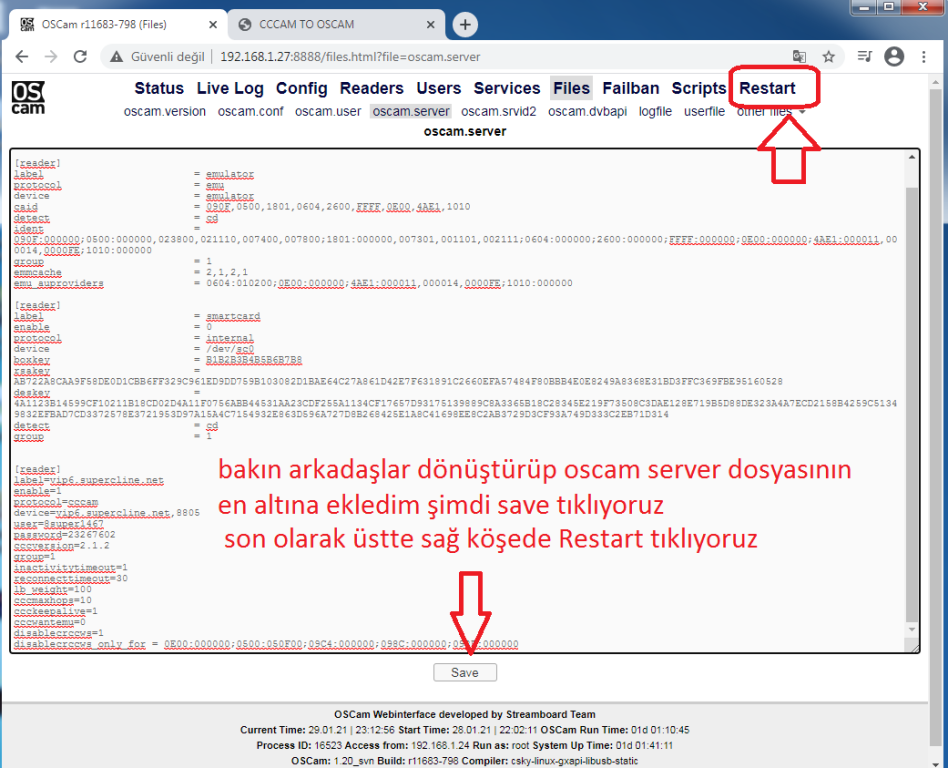Click the 'password=23267602' line in editor
Screen dimensions: 948x768
[65, 535]
